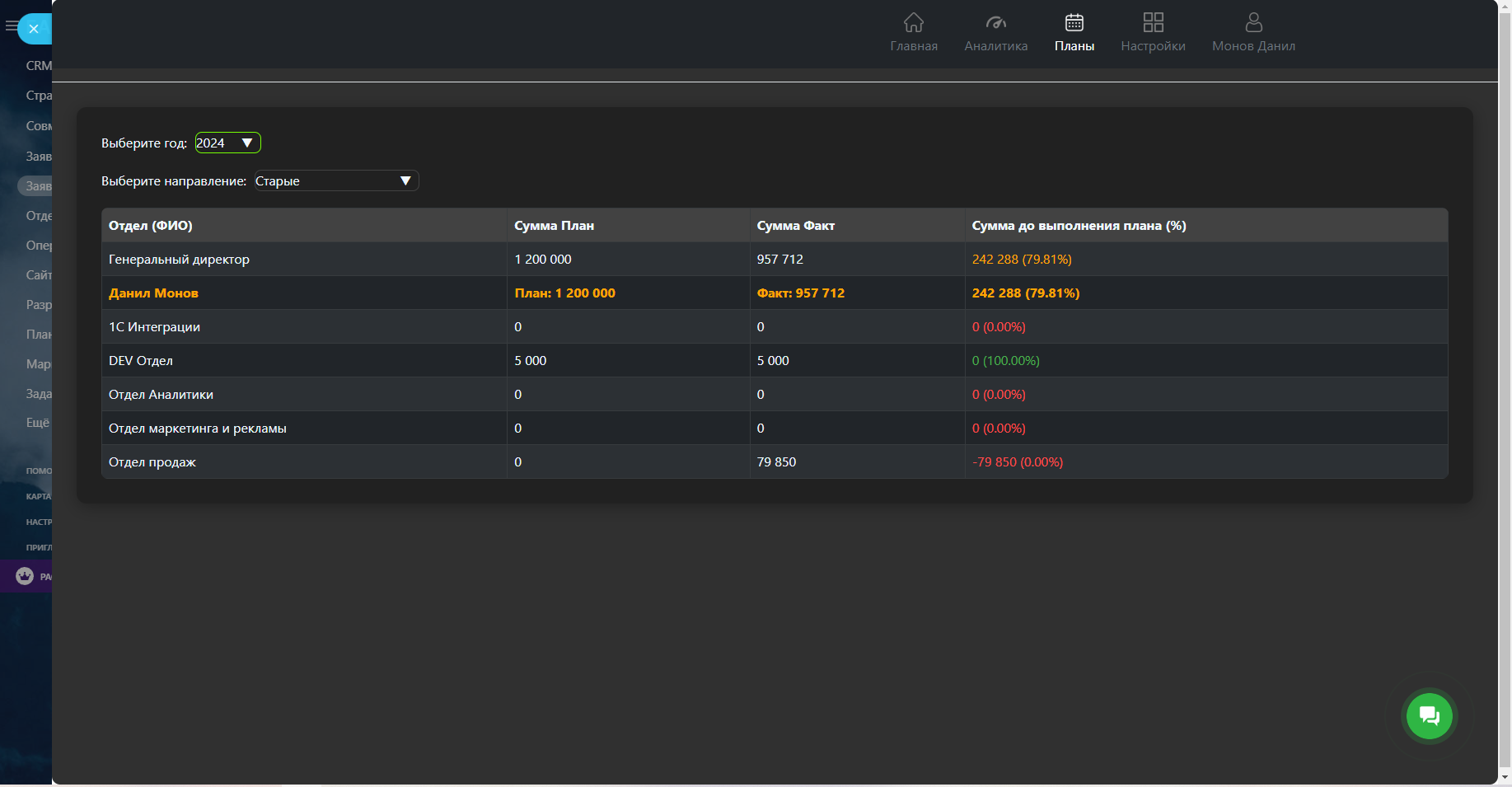The image size is (1512, 787).
Task: Click the Данил Монов name in the table
Action: [x=153, y=293]
